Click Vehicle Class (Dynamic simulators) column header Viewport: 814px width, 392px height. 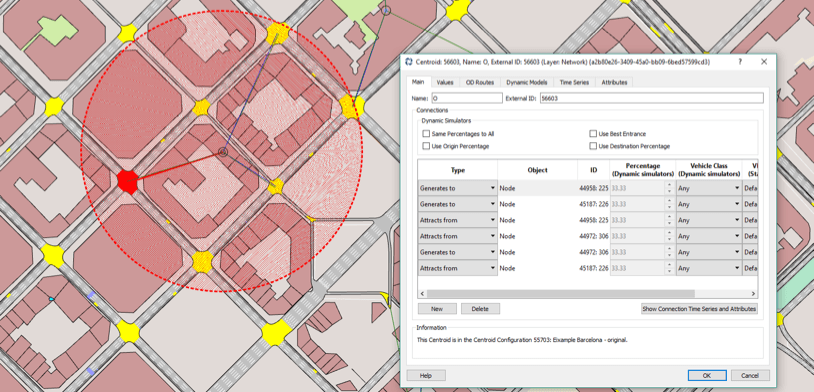[709, 170]
